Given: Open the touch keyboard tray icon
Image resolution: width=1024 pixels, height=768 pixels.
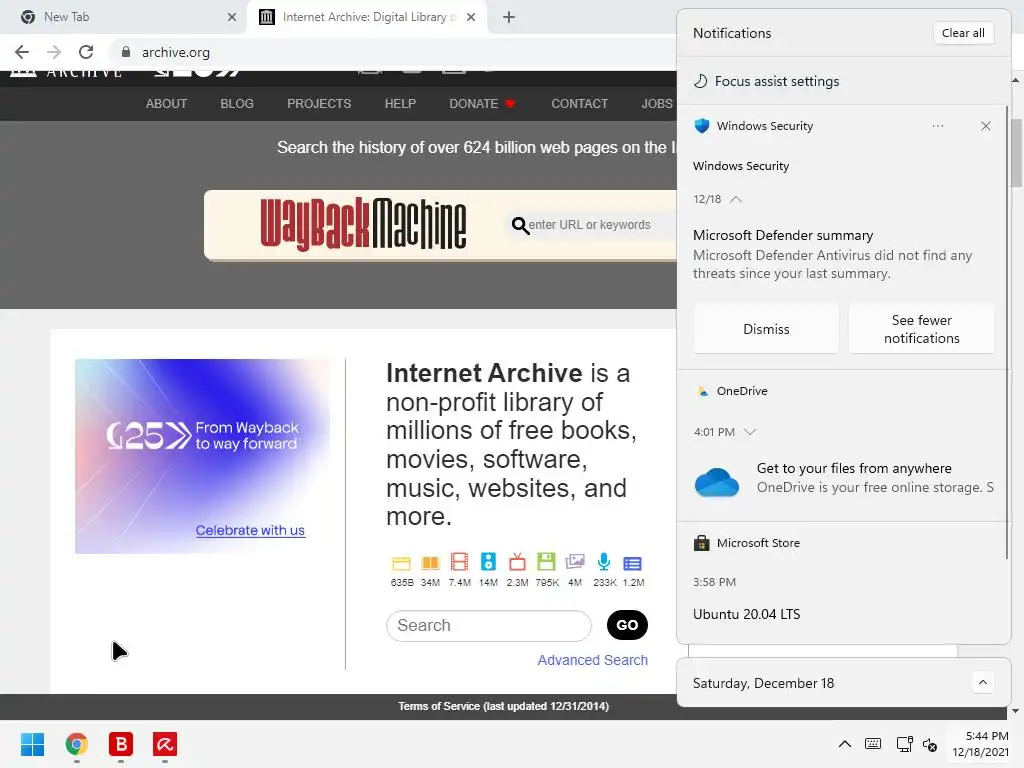Looking at the screenshot, I should [872, 744].
